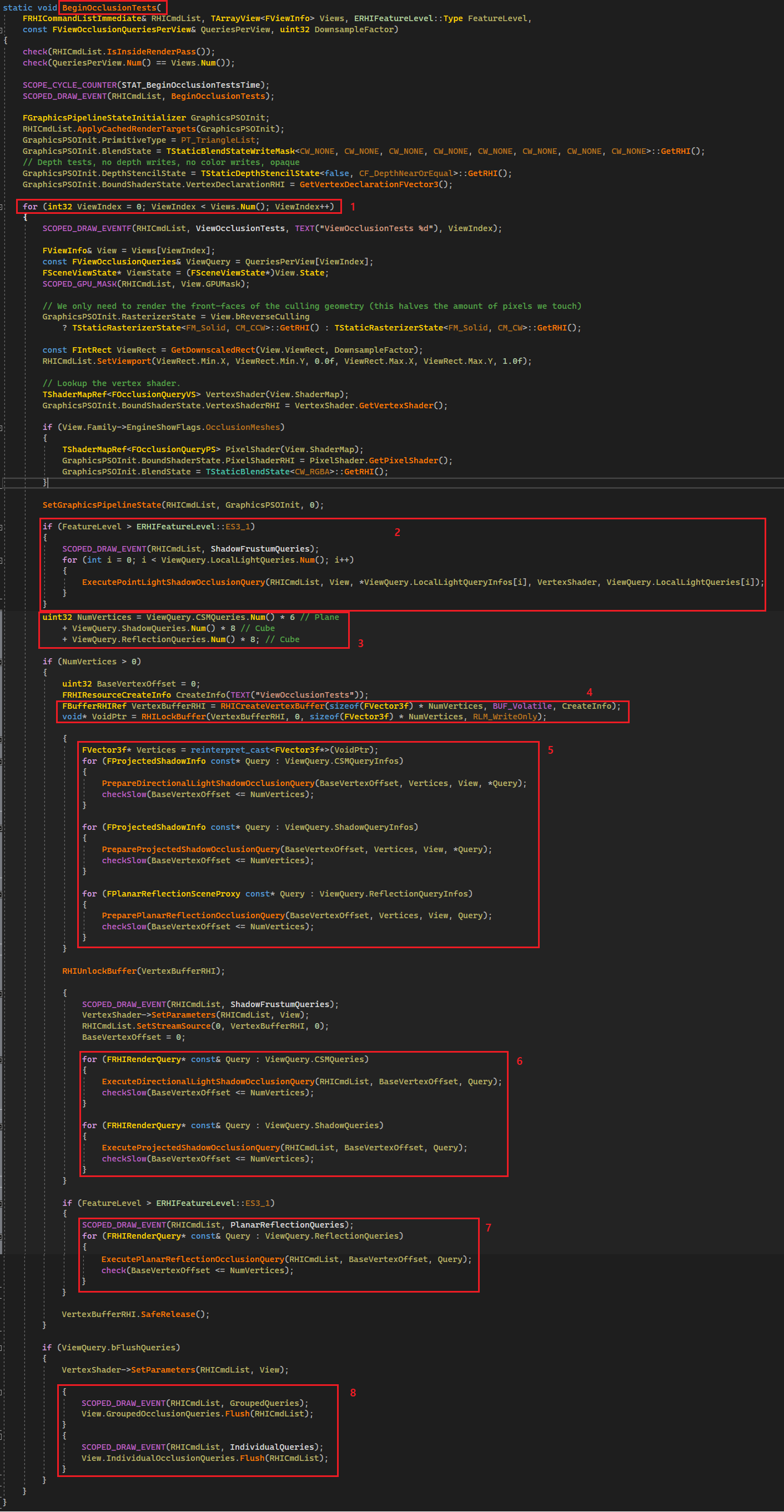Click RHICmdList.SetViewport call
Image resolution: width=784 pixels, height=1512 pixels.
[x=97, y=362]
